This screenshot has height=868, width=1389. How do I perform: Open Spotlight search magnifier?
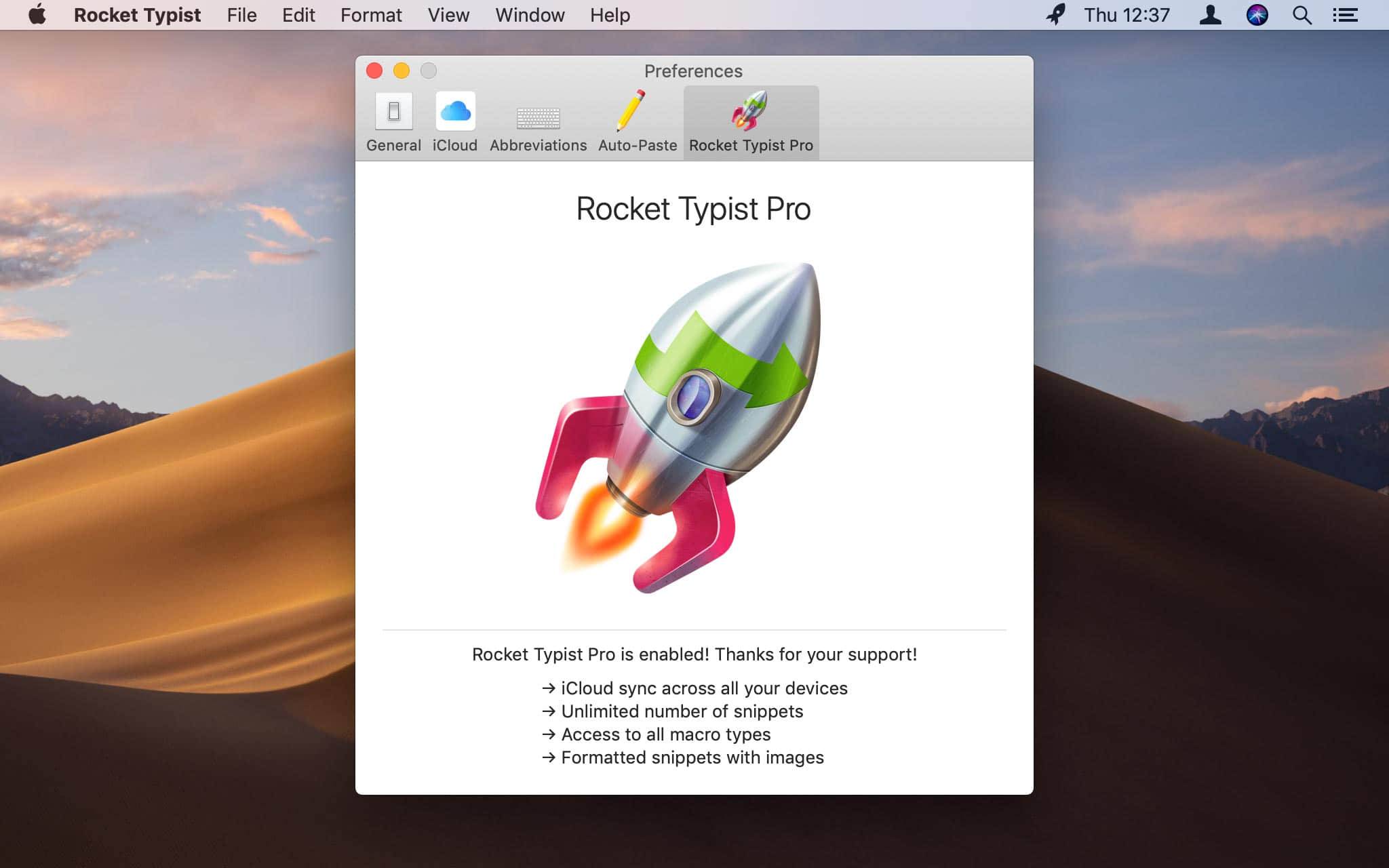[x=1302, y=15]
